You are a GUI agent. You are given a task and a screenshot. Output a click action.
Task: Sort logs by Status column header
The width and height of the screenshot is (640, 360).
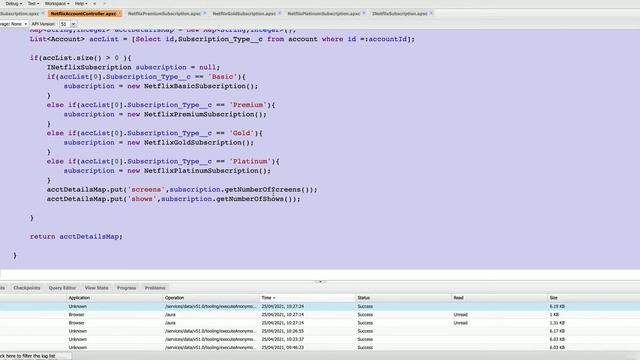coord(403,298)
